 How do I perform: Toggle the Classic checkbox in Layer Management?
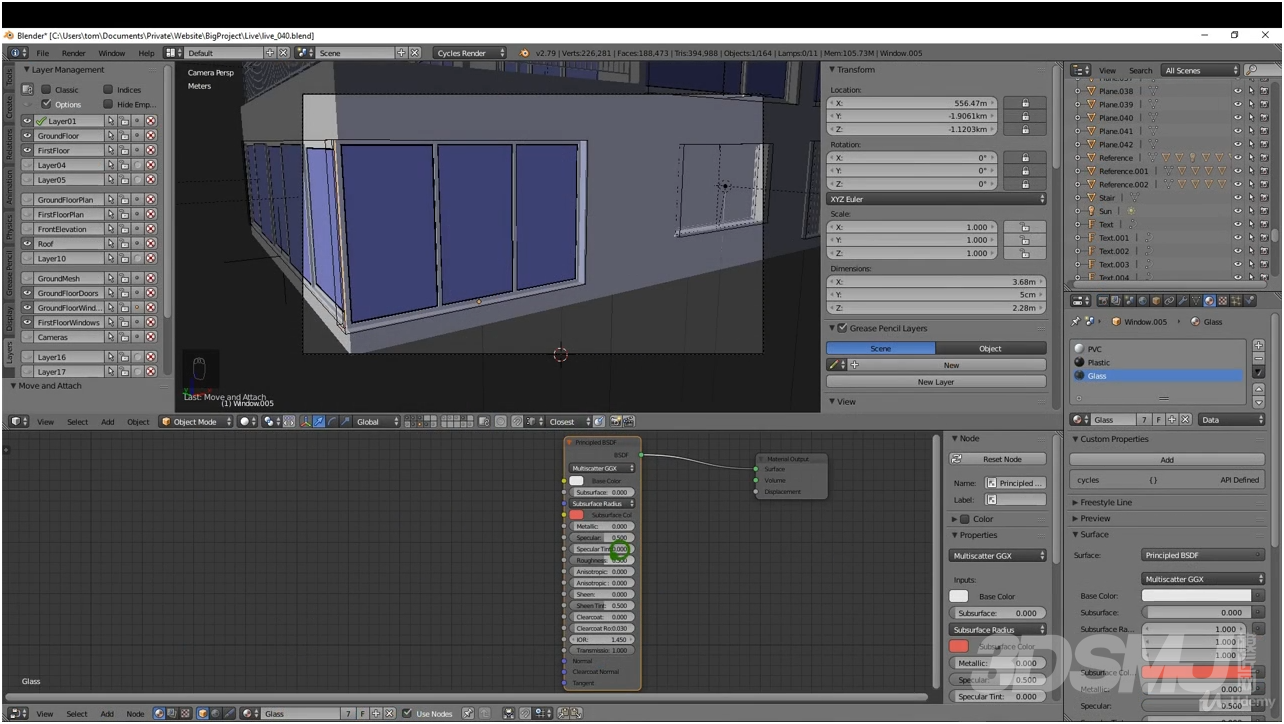pos(46,89)
